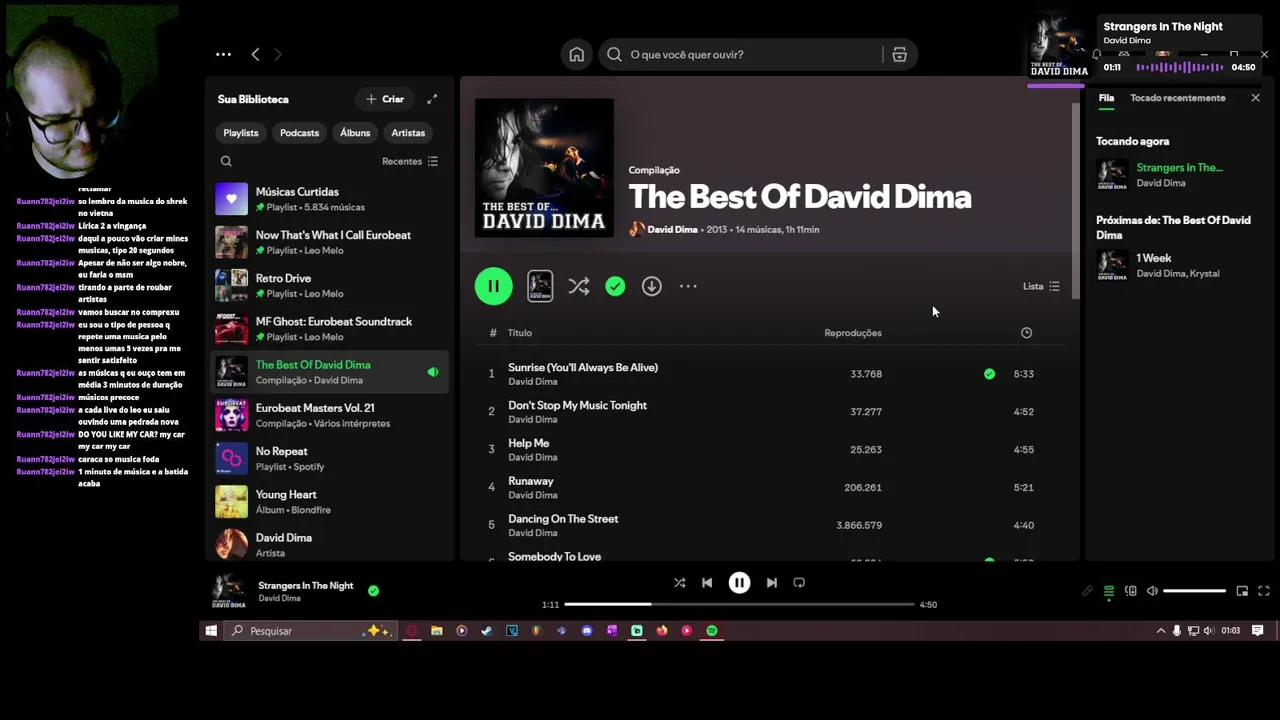Expand Sua Biblioteca with the arrows icon
The width and height of the screenshot is (1280, 720).
[x=432, y=99]
